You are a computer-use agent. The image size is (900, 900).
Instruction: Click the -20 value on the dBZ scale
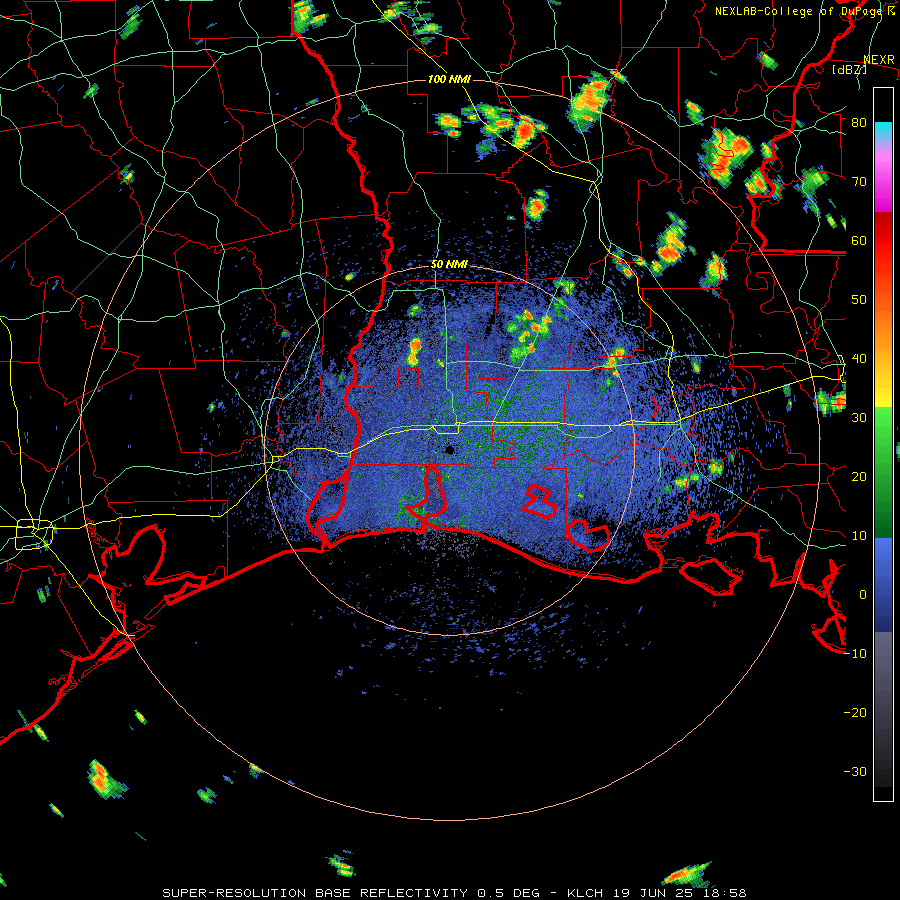[x=855, y=713]
